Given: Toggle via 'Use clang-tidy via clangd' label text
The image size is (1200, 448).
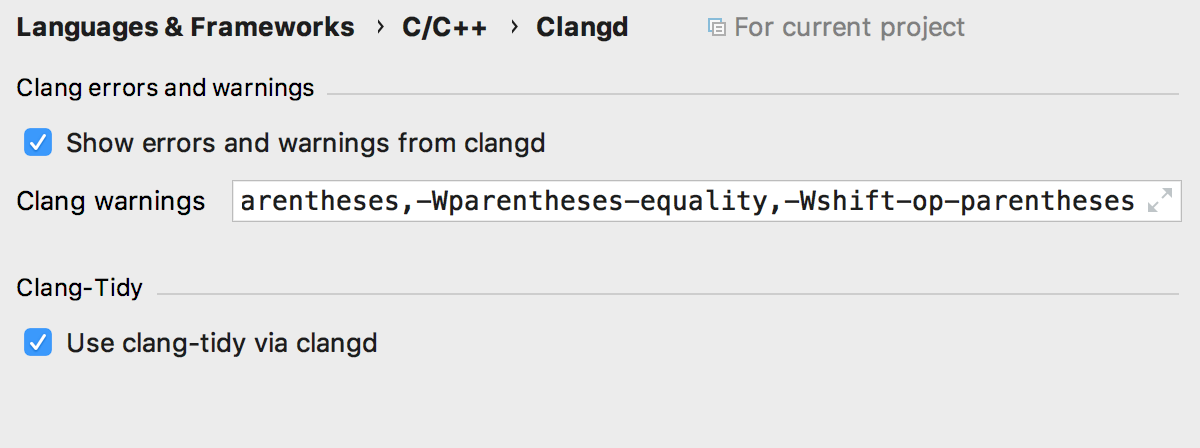Looking at the screenshot, I should 222,344.
